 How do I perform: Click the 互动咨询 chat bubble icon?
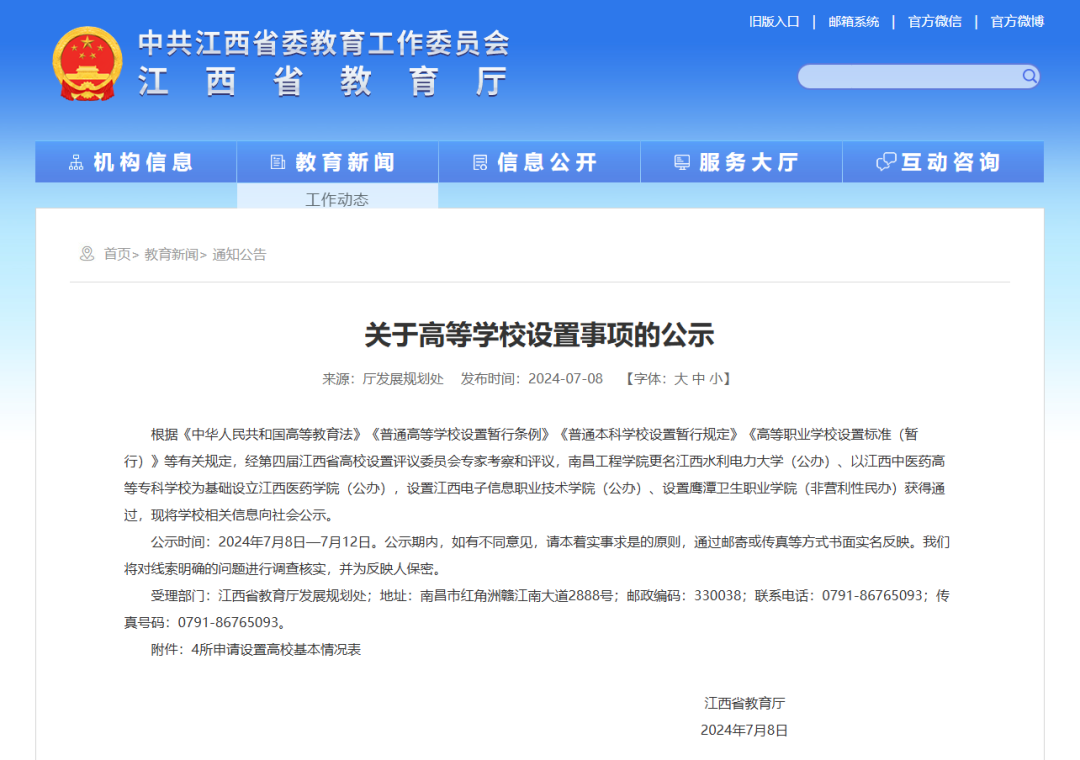[x=884, y=162]
